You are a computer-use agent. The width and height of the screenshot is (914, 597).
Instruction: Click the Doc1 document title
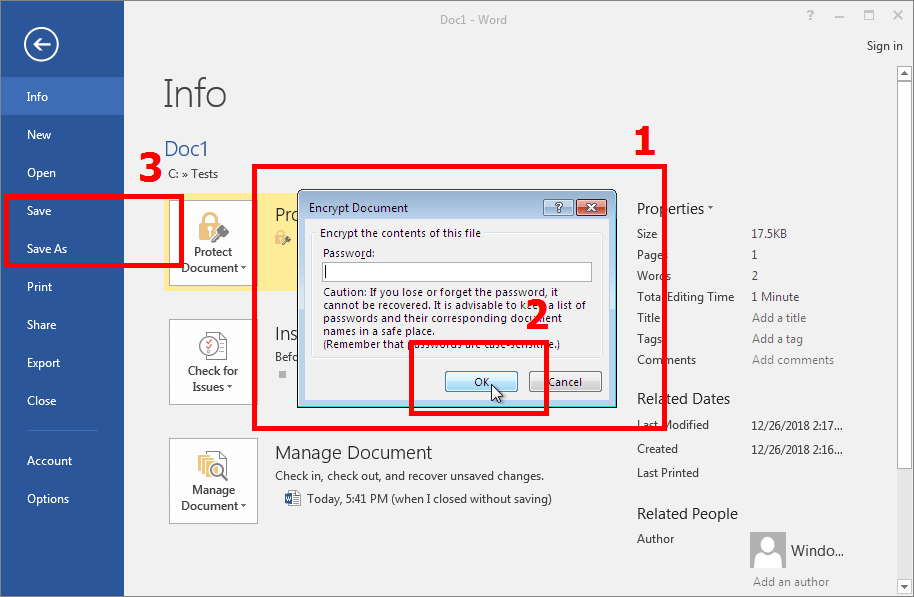tap(186, 149)
